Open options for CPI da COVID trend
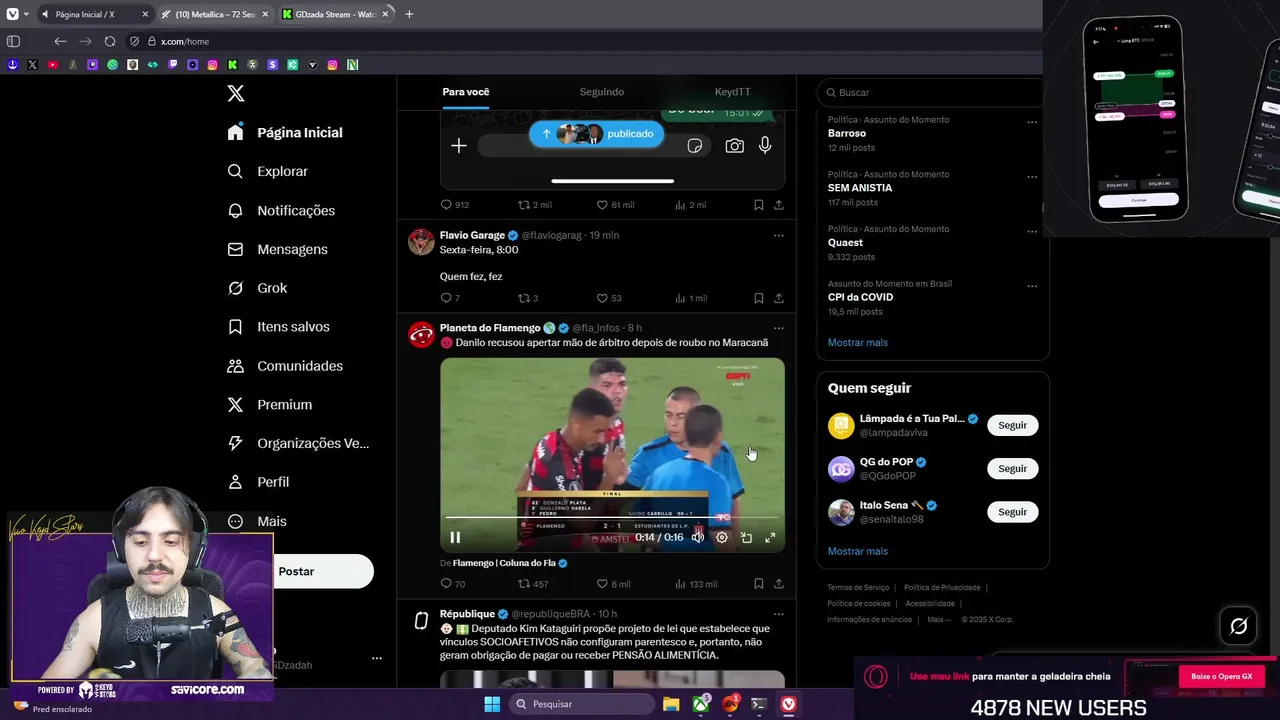 1032,286
